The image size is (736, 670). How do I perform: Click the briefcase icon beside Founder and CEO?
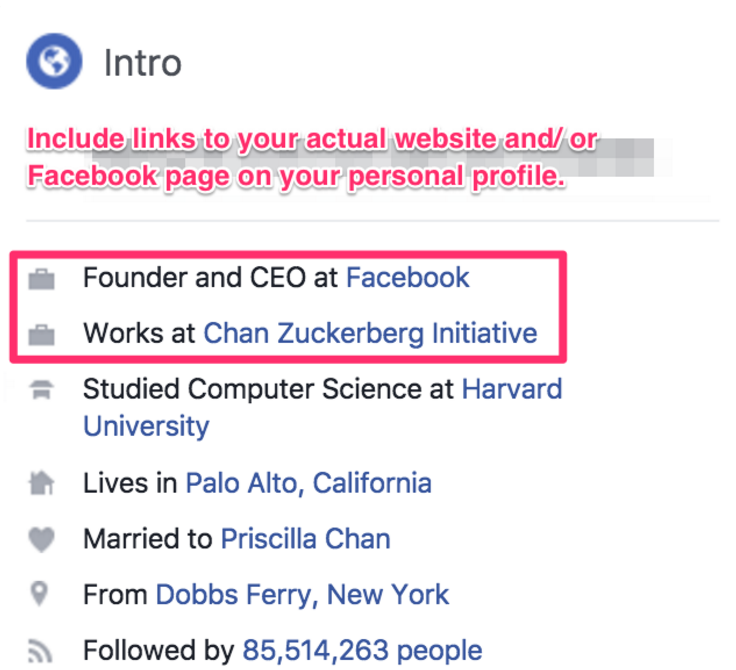click(x=41, y=279)
